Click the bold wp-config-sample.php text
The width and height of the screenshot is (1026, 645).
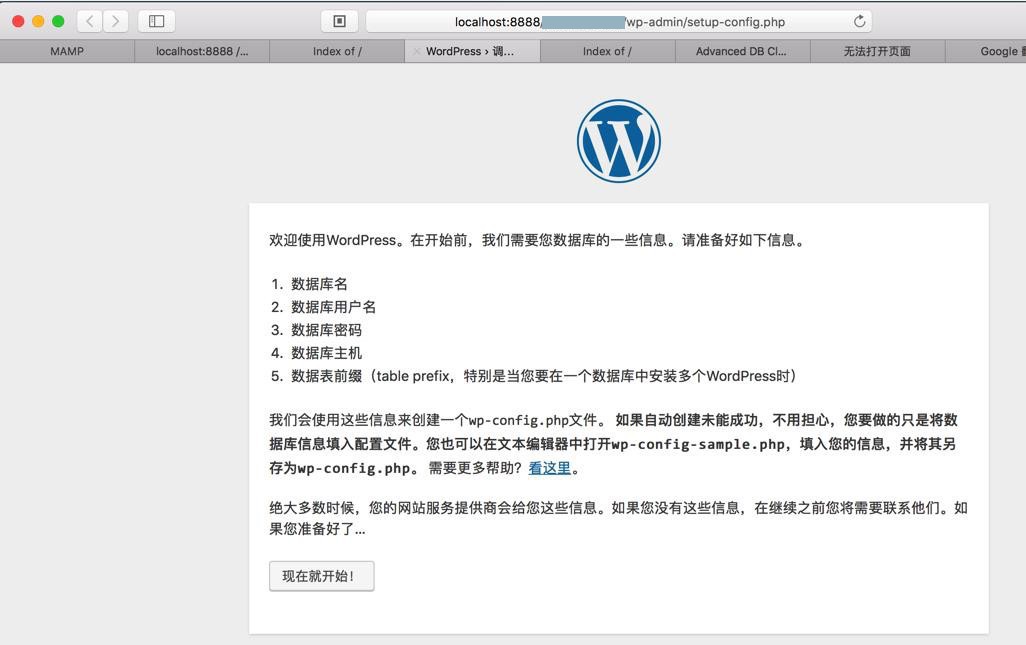coord(698,444)
